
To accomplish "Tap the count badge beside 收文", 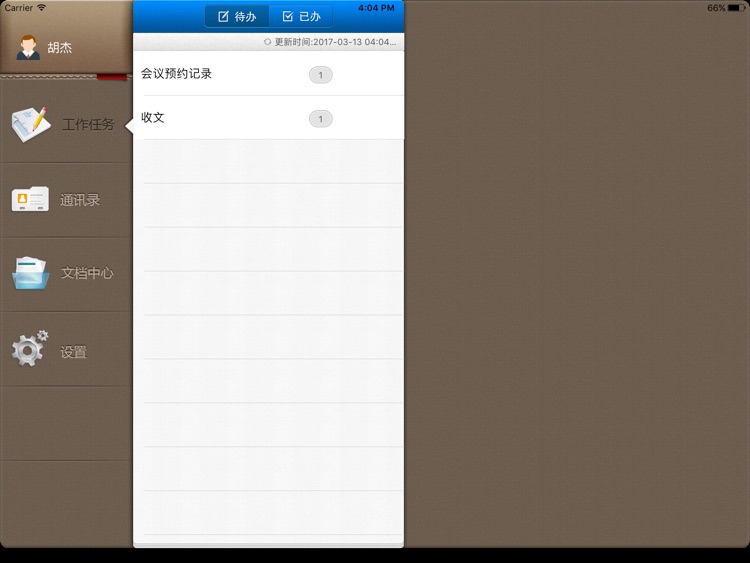I will 320,119.
